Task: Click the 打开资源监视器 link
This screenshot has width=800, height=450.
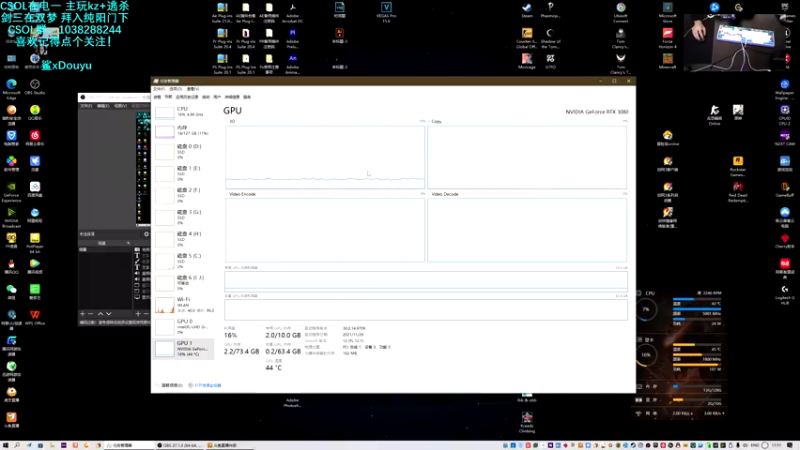Action: tap(205, 385)
